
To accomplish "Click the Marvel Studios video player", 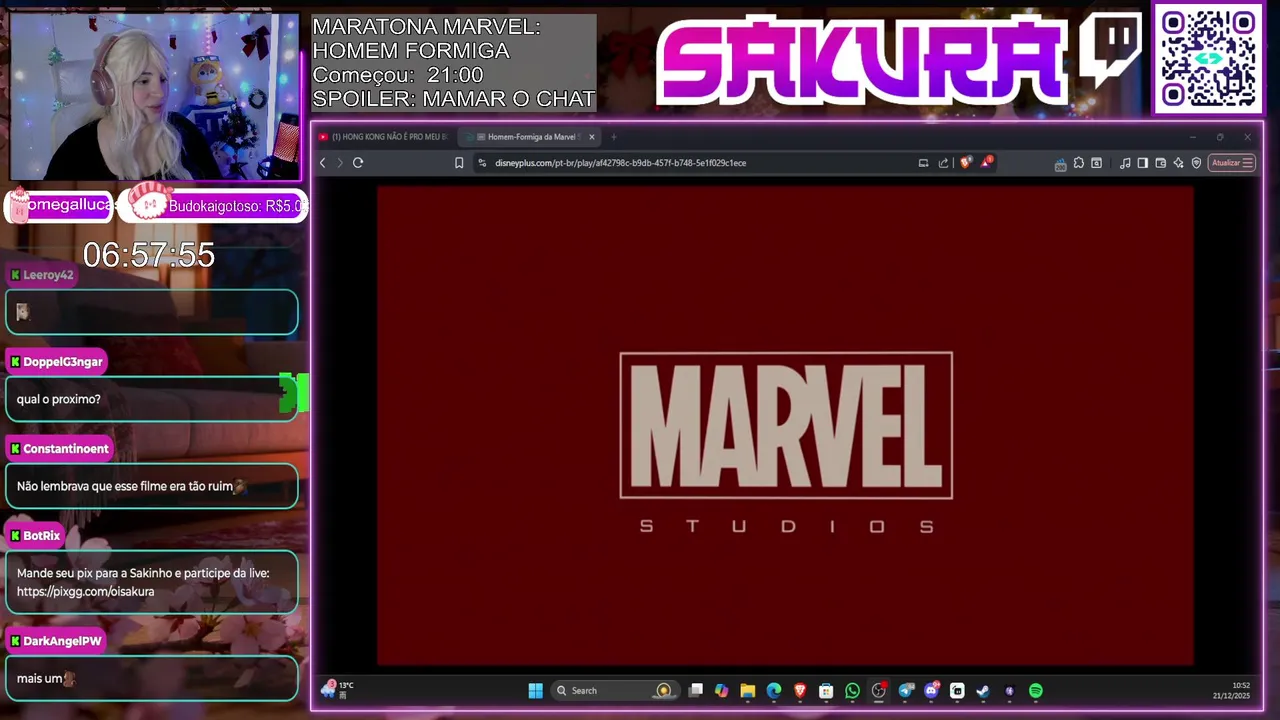I will (x=785, y=425).
